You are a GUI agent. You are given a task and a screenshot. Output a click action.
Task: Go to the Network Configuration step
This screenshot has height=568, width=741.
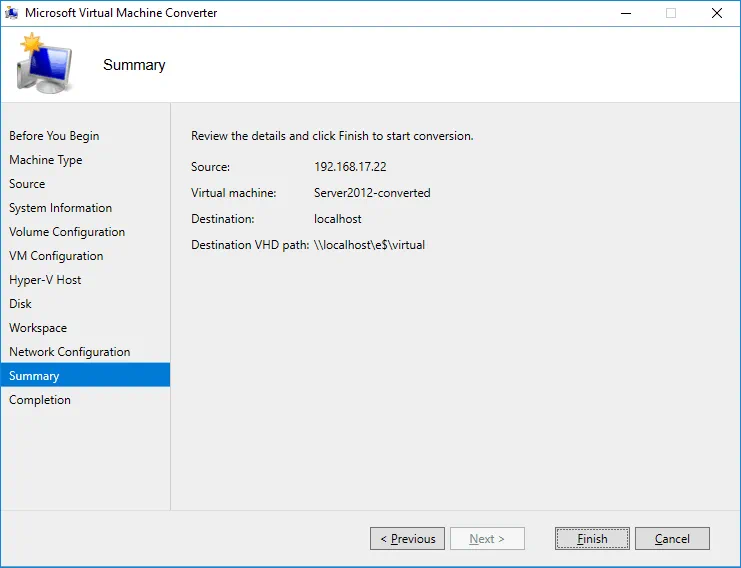tap(70, 352)
